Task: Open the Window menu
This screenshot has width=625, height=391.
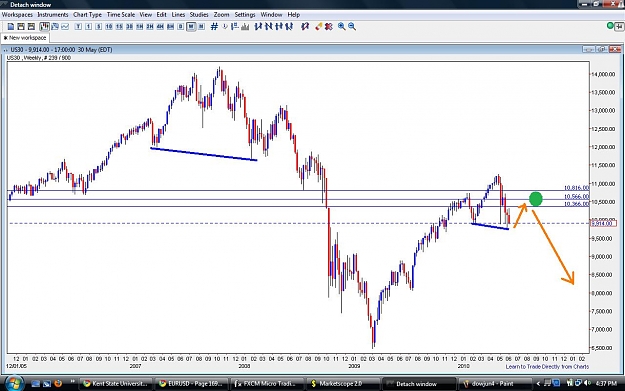Action: point(271,14)
